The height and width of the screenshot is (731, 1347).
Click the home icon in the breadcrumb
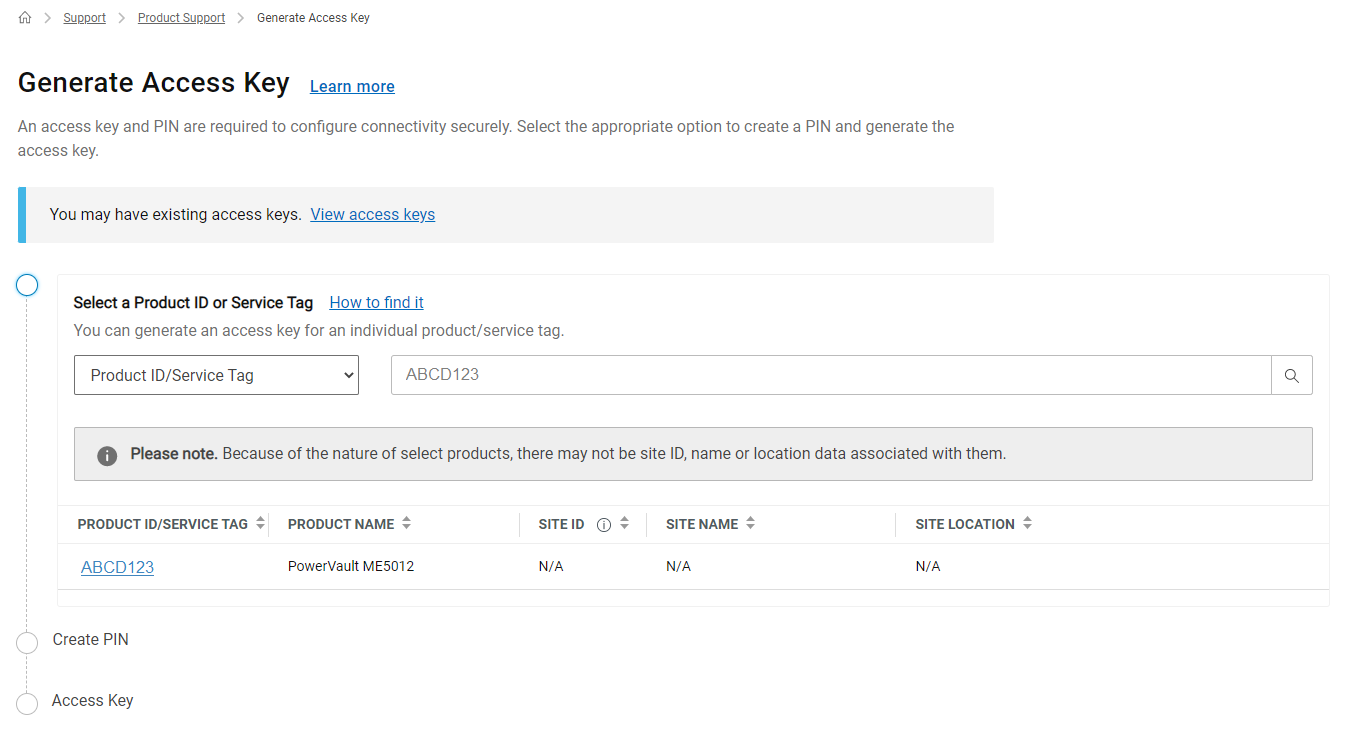24,17
